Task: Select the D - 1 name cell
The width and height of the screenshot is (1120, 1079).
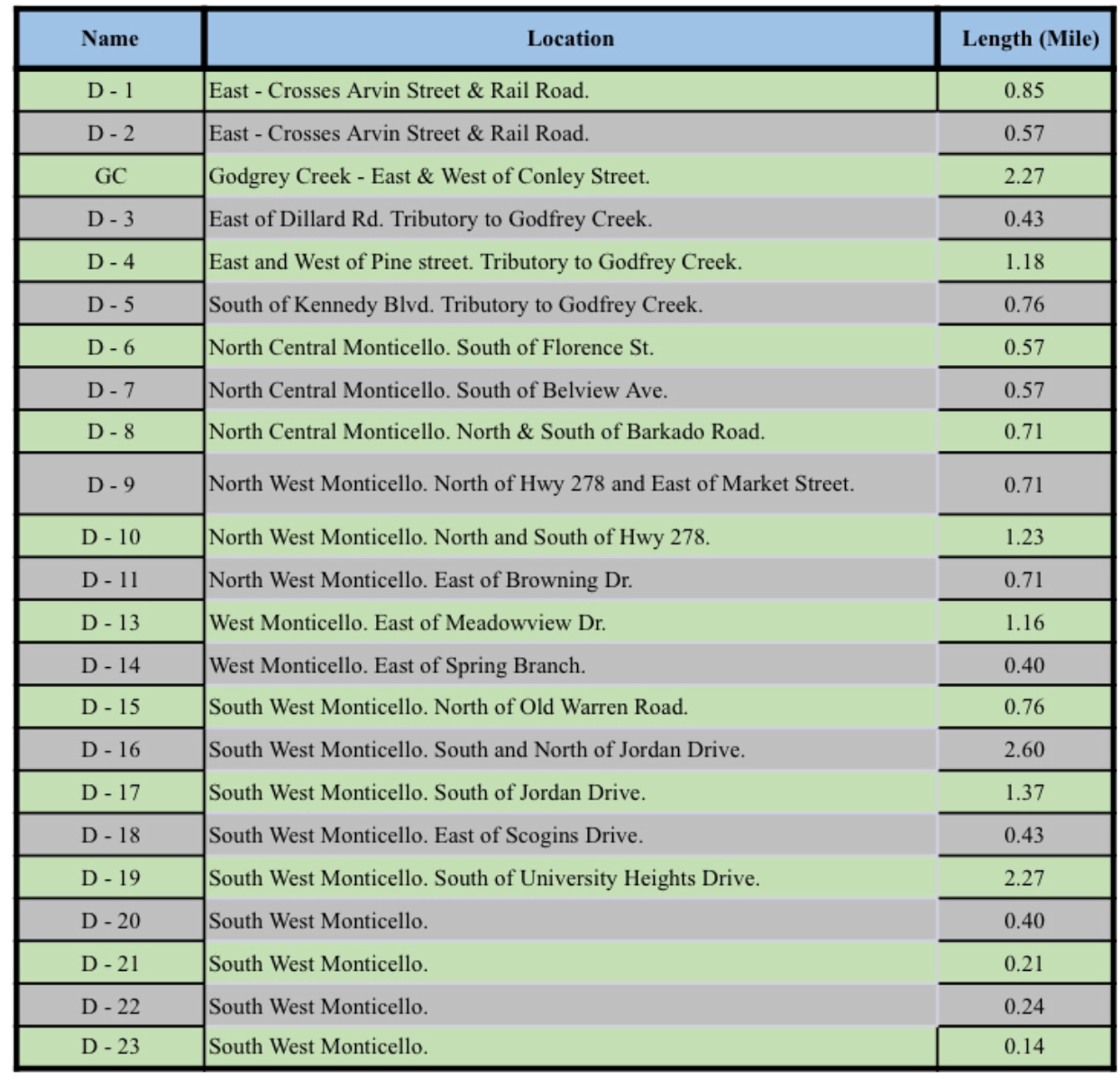Action: click(x=110, y=90)
